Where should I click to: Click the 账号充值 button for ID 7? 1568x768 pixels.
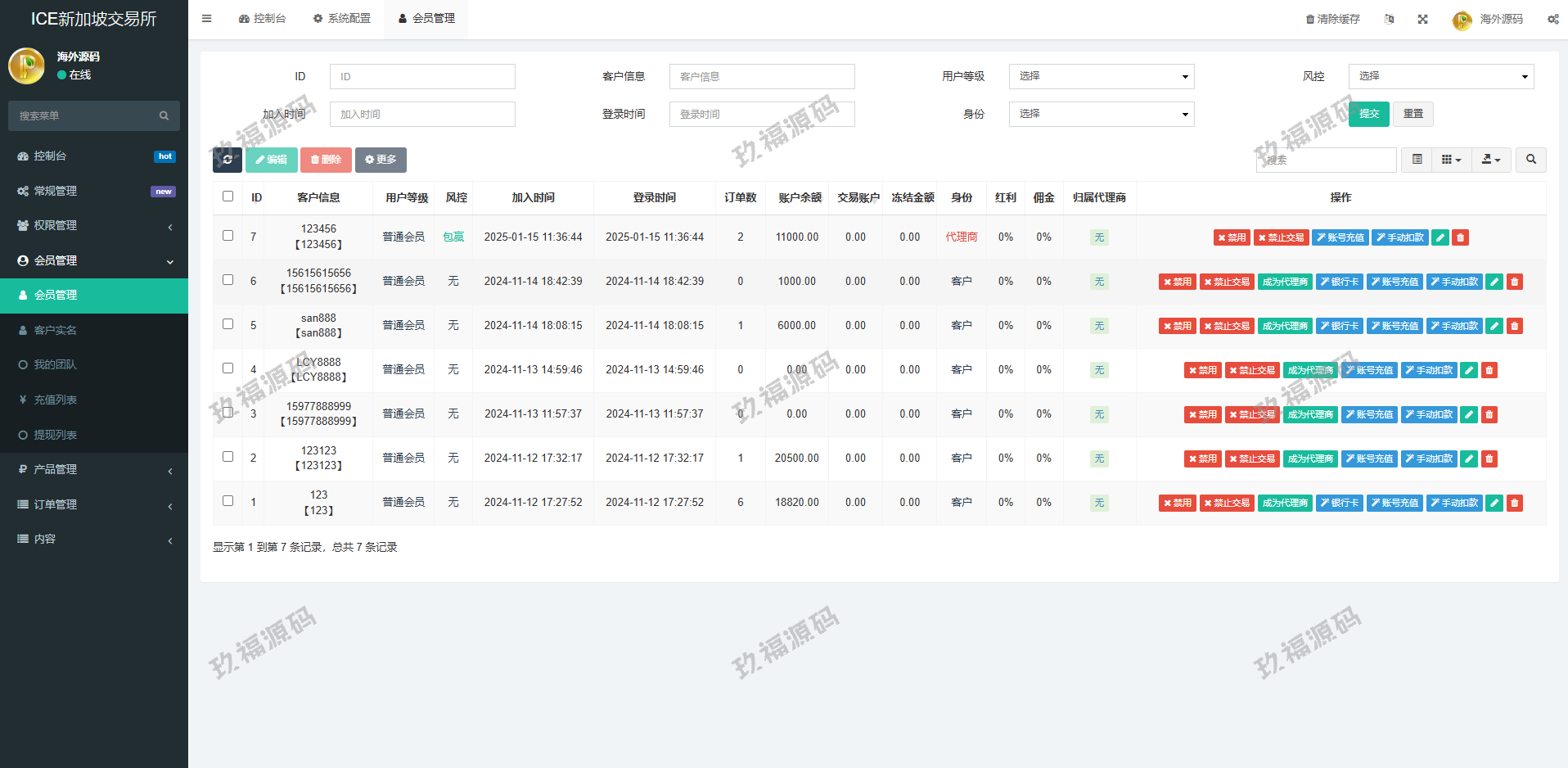coord(1340,237)
